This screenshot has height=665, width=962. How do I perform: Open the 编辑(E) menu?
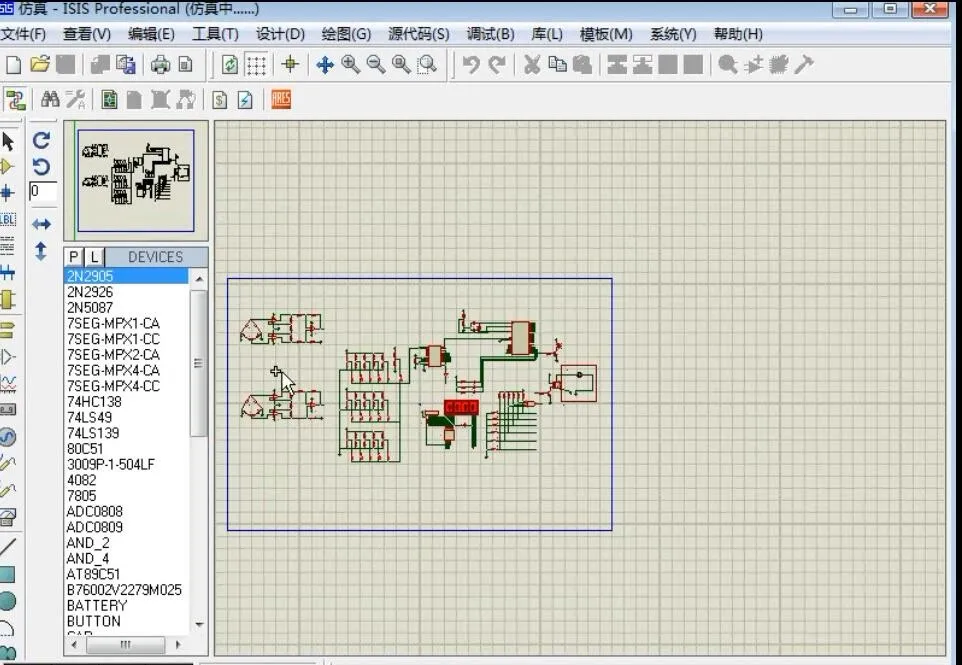151,34
